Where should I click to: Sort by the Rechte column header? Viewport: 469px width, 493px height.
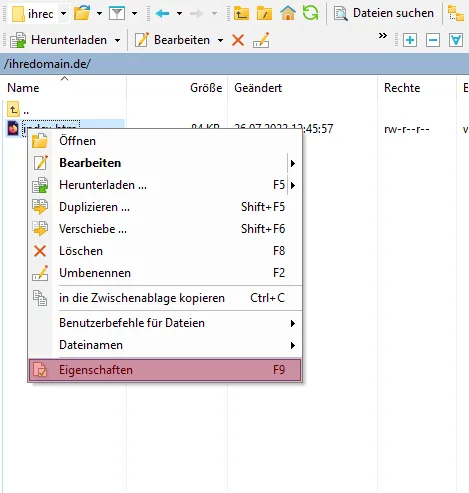tap(417, 88)
